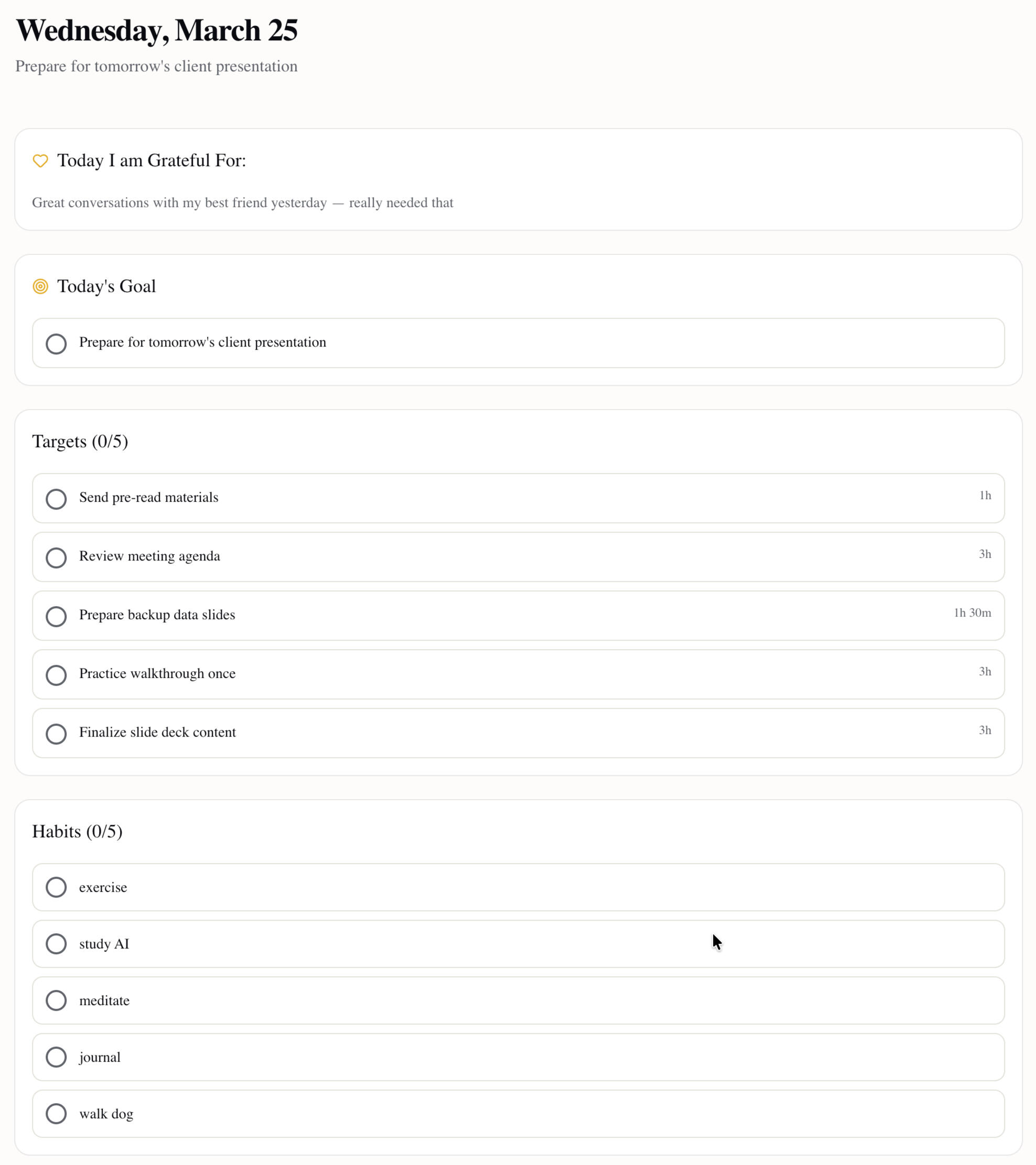1036x1165 pixels.
Task: Mark Send pre-read materials as done
Action: pyautogui.click(x=56, y=499)
